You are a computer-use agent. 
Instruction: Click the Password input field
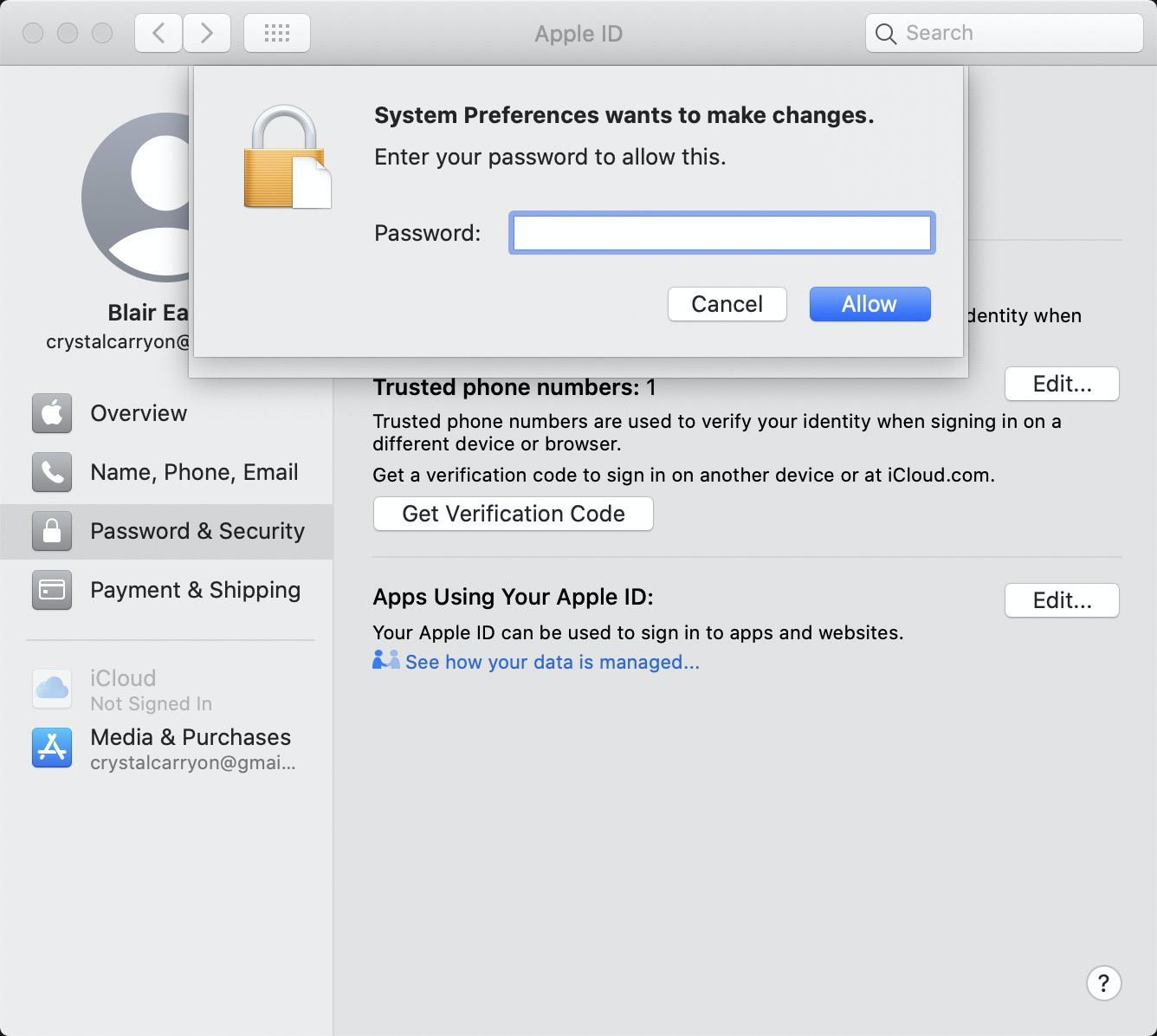(x=722, y=233)
